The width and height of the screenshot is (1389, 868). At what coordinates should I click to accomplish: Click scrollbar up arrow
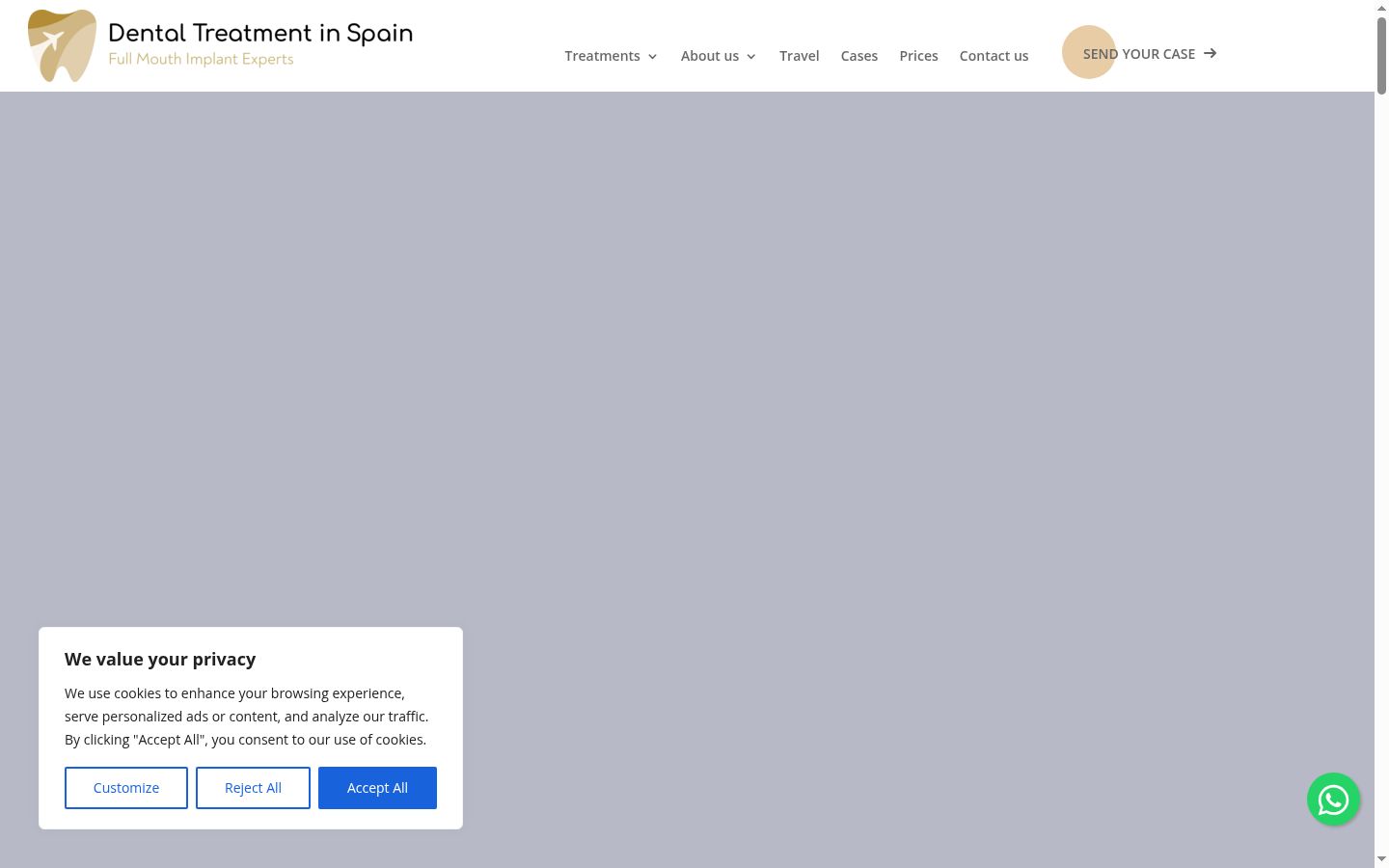pyautogui.click(x=1381, y=8)
